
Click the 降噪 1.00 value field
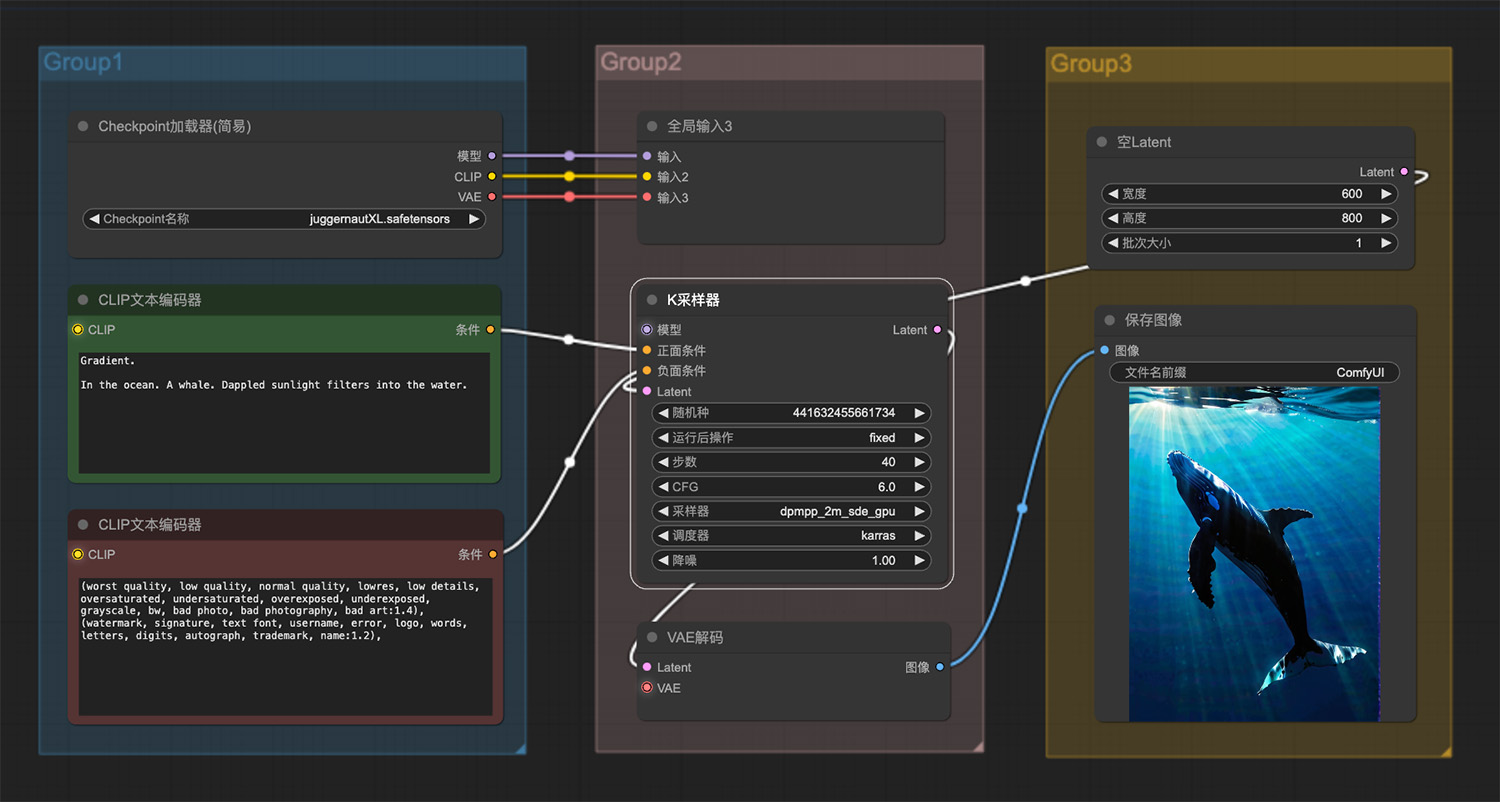click(791, 560)
